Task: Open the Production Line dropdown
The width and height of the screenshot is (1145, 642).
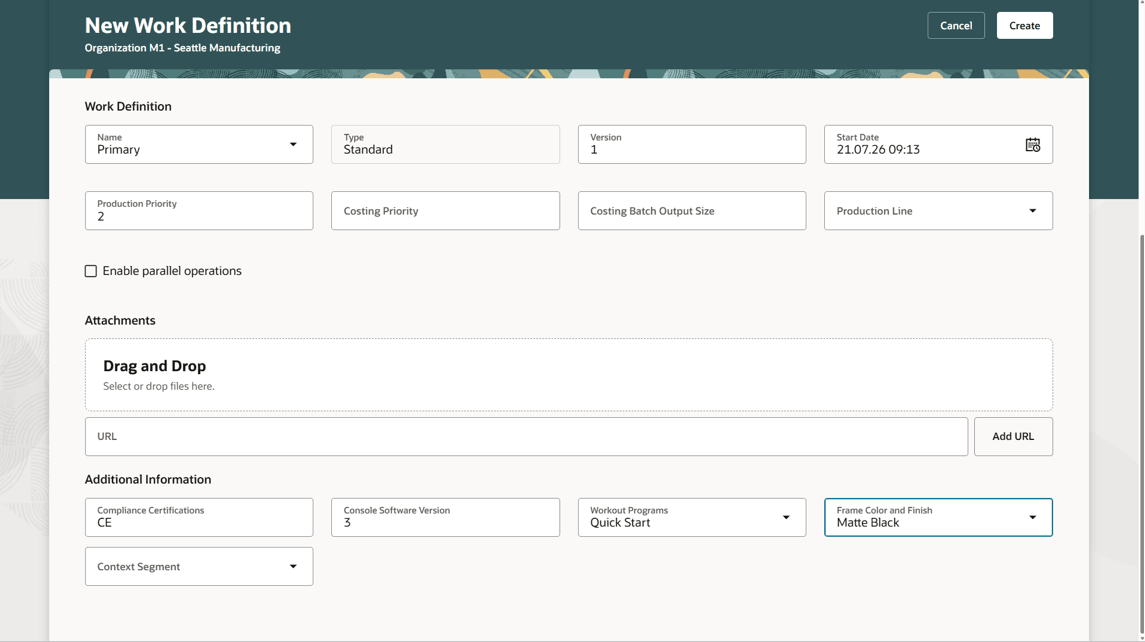Action: tap(1032, 211)
